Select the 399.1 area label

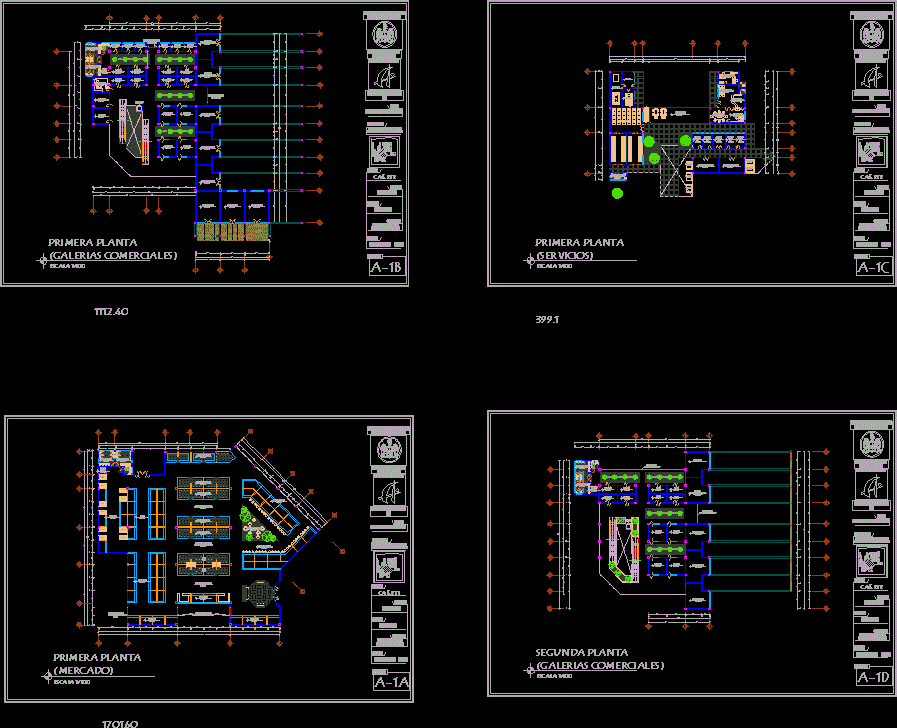coord(547,320)
